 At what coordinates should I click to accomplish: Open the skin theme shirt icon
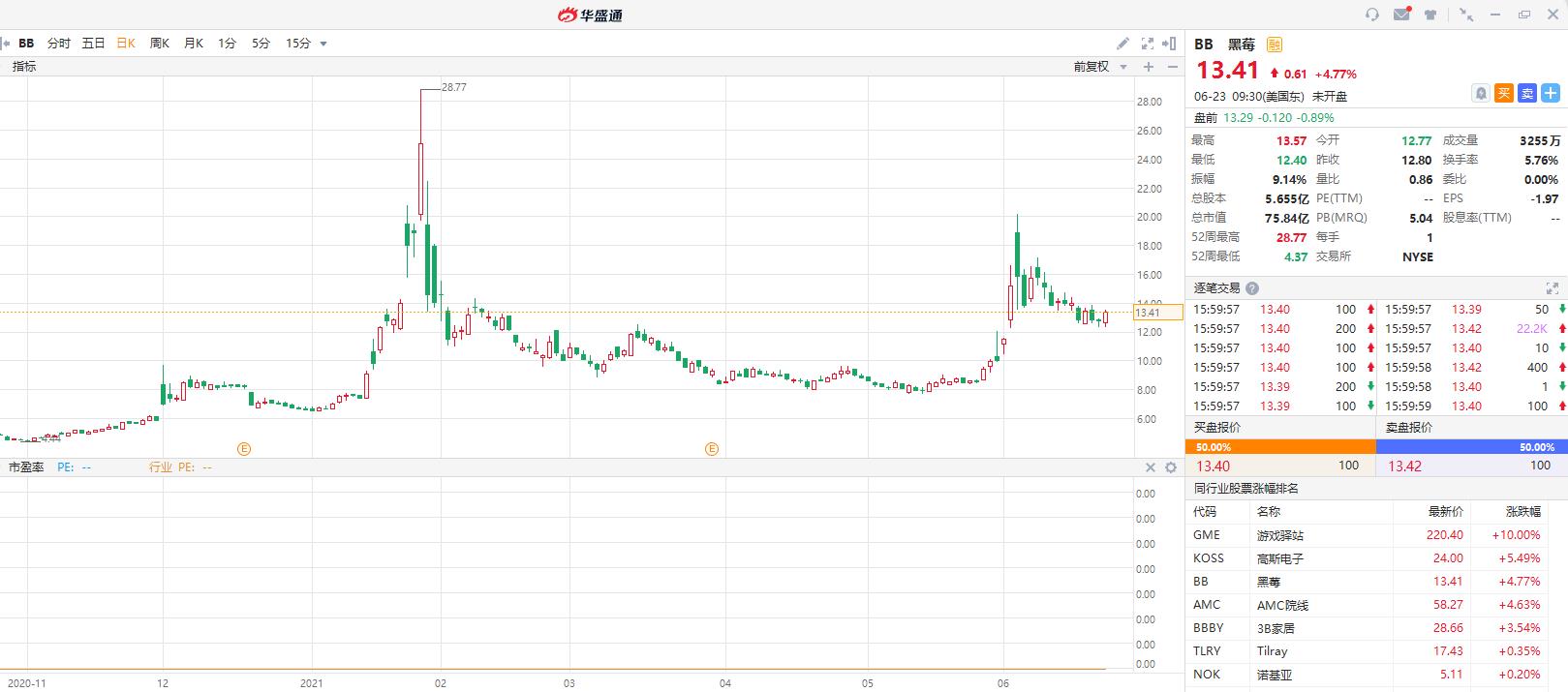pyautogui.click(x=1431, y=15)
